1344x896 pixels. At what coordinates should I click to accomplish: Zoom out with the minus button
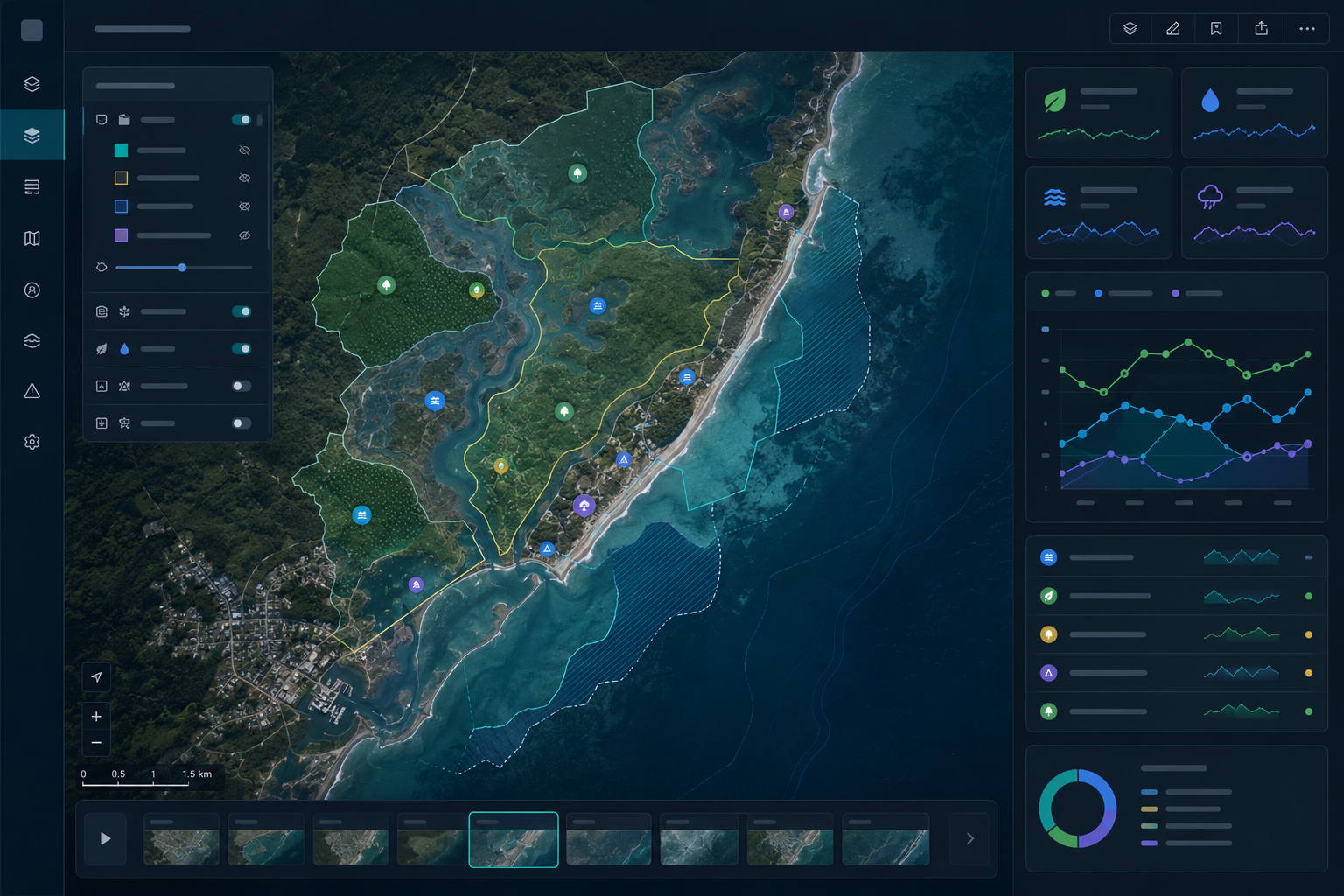click(96, 743)
